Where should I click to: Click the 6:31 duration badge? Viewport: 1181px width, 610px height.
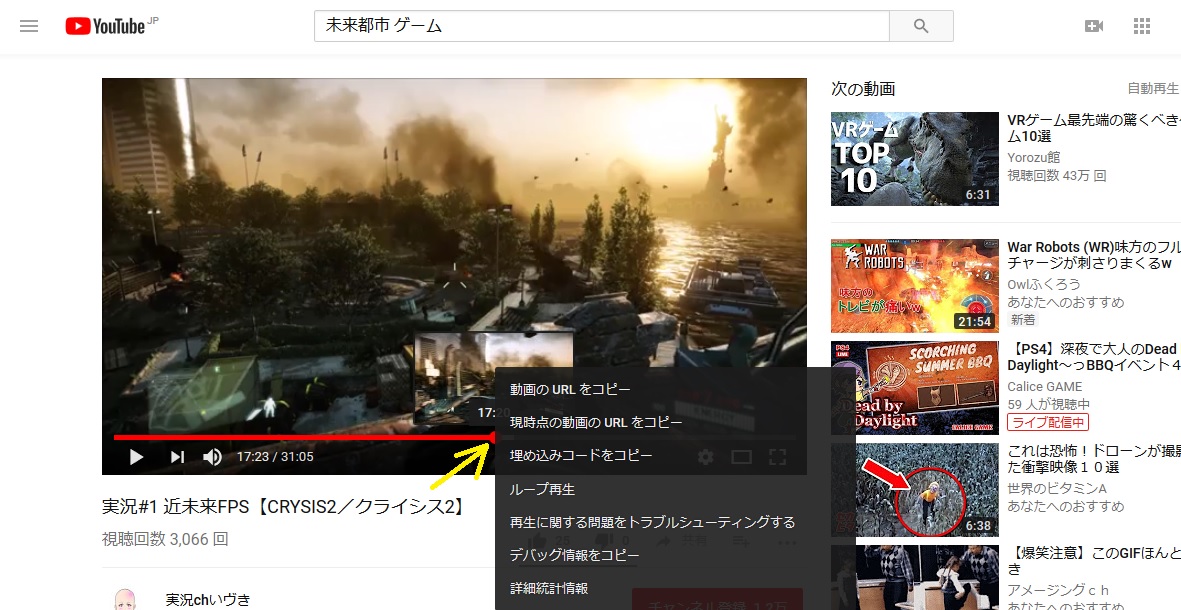point(978,195)
